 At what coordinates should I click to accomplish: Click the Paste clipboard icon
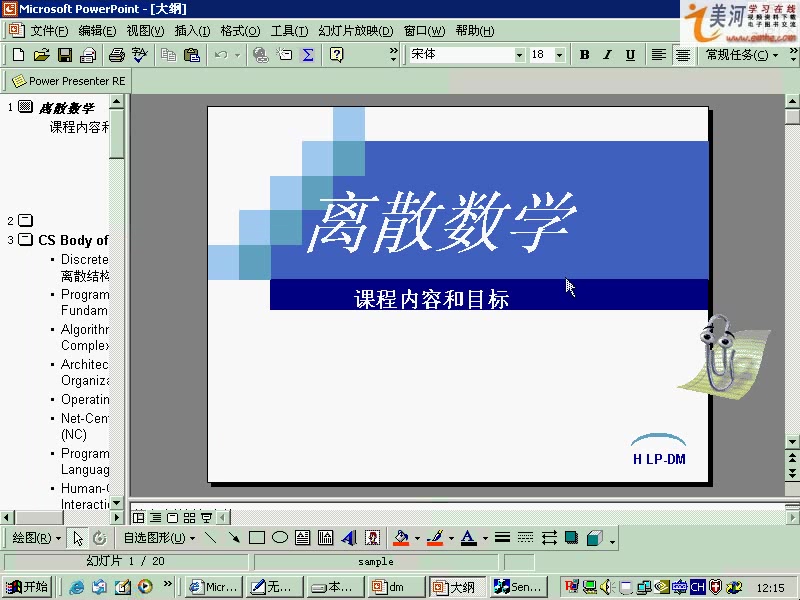click(x=192, y=55)
